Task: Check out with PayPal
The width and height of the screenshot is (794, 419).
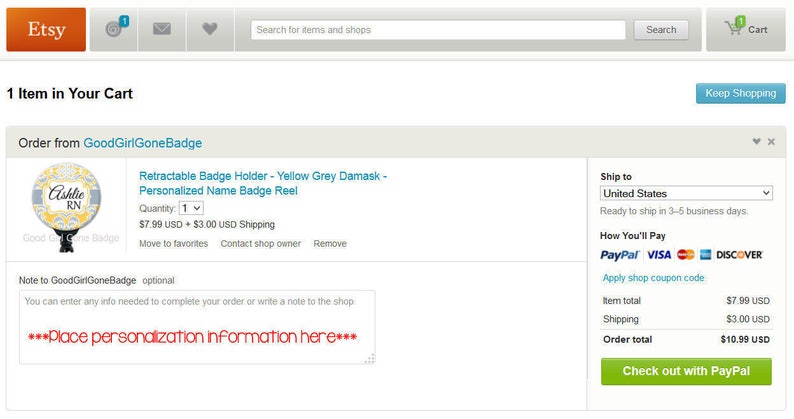Action: [686, 371]
